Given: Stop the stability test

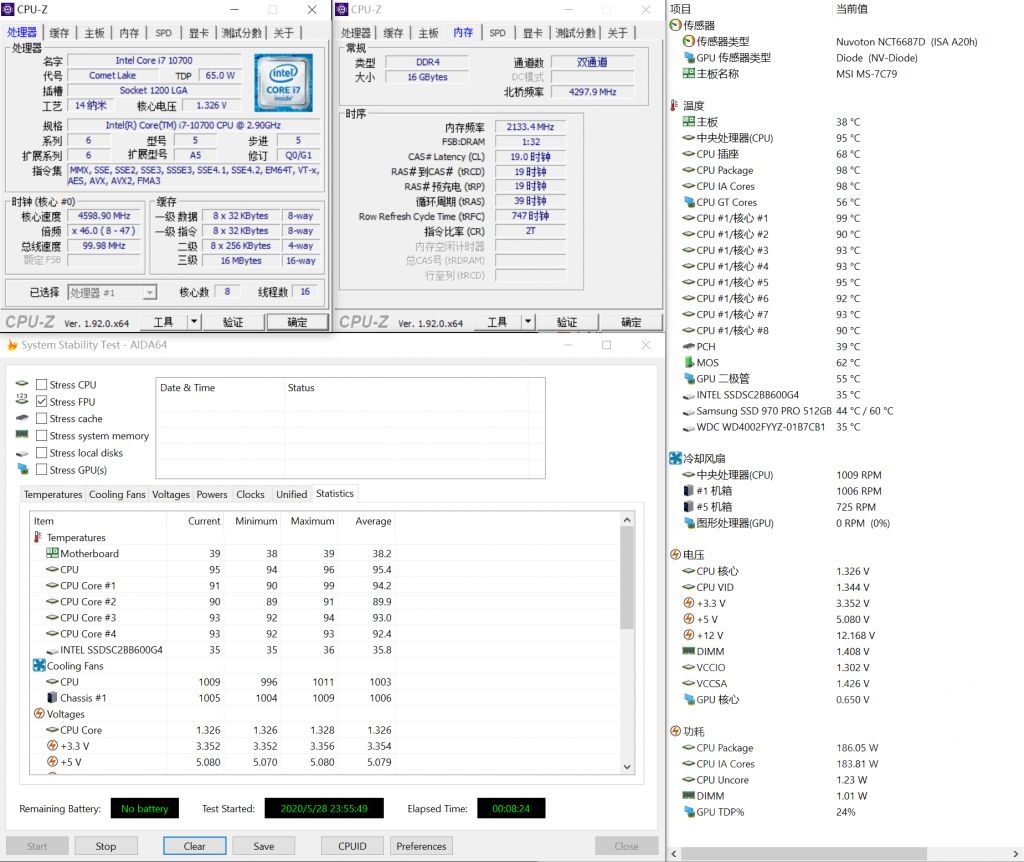Looking at the screenshot, I should pyautogui.click(x=106, y=846).
